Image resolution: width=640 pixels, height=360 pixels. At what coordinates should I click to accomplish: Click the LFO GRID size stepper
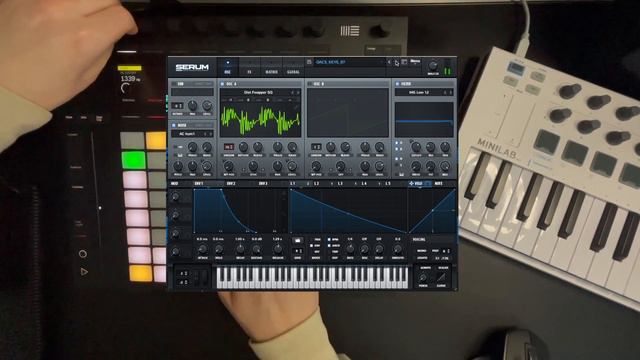298,251
